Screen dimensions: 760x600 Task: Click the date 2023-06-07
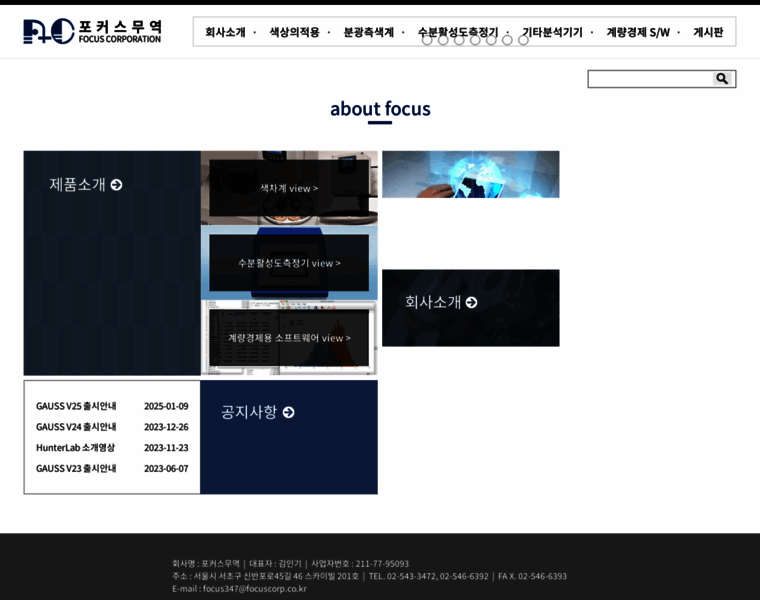[166, 469]
